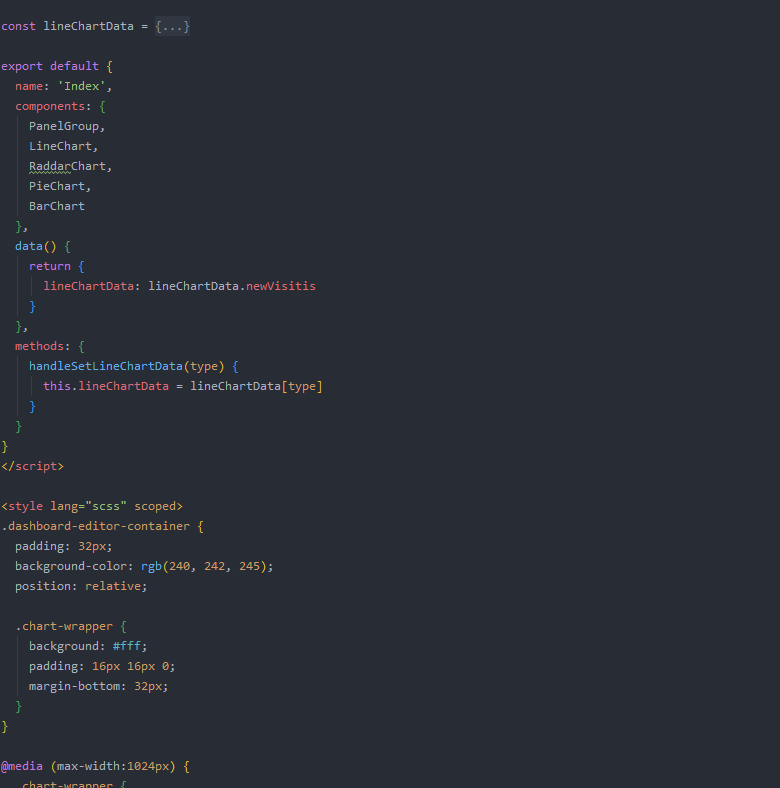Click 'this.lineChartData' assignment target
780x788 pixels.
coord(106,386)
